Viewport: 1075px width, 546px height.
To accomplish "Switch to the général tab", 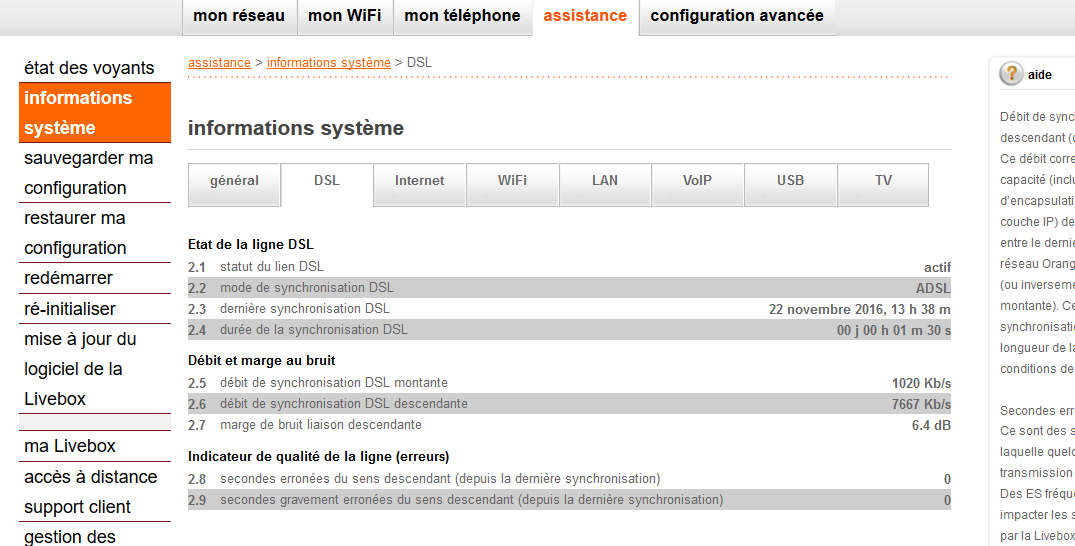I will [x=234, y=181].
